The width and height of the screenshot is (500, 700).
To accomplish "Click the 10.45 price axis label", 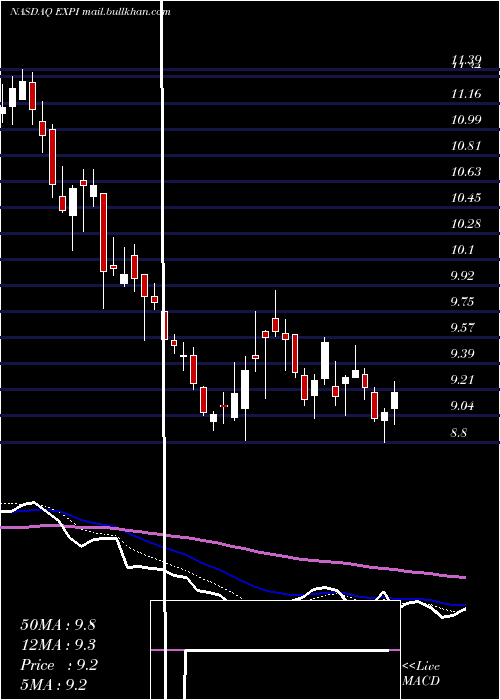I will 466,197.
